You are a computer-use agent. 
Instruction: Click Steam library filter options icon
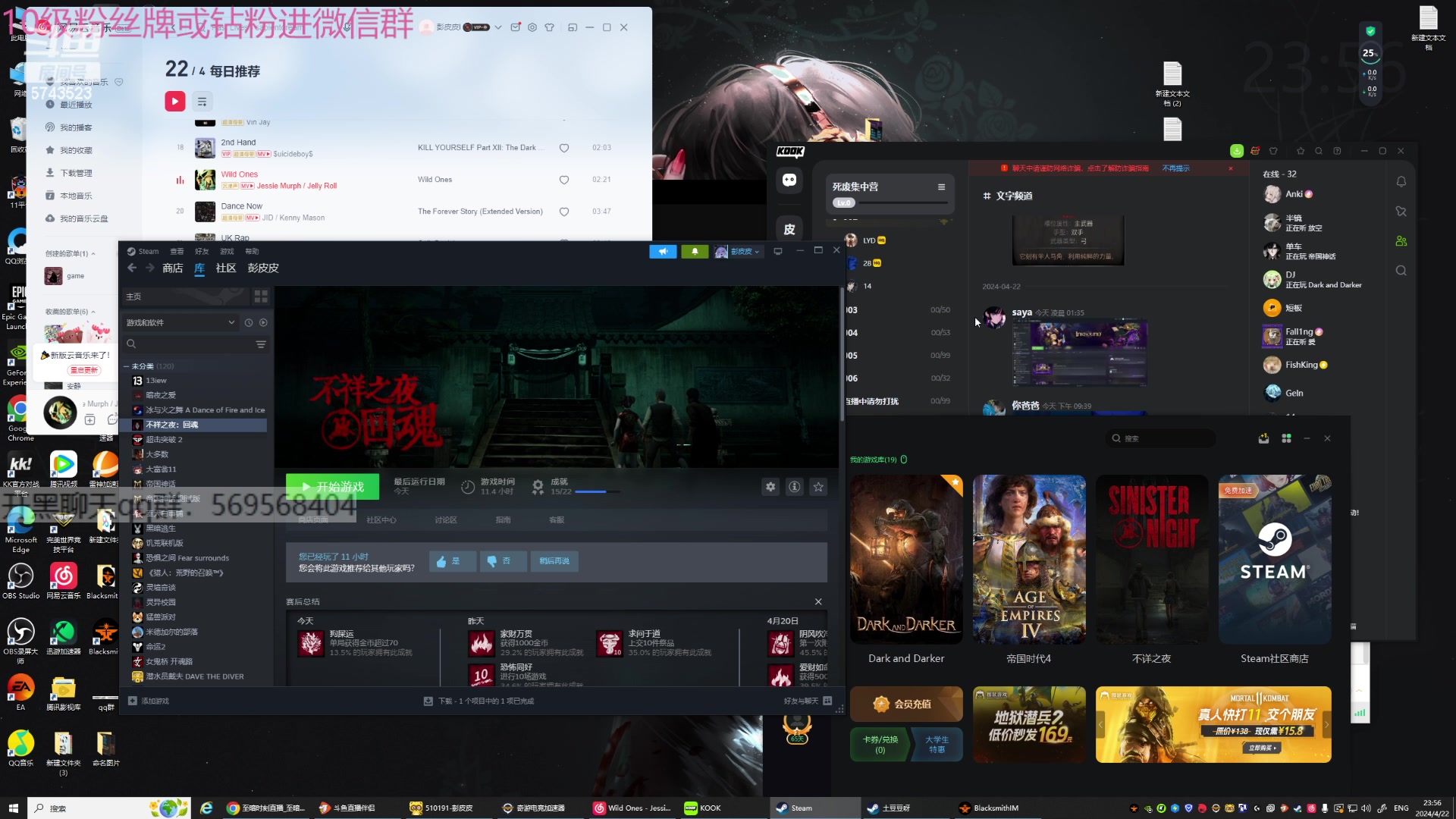click(x=261, y=344)
